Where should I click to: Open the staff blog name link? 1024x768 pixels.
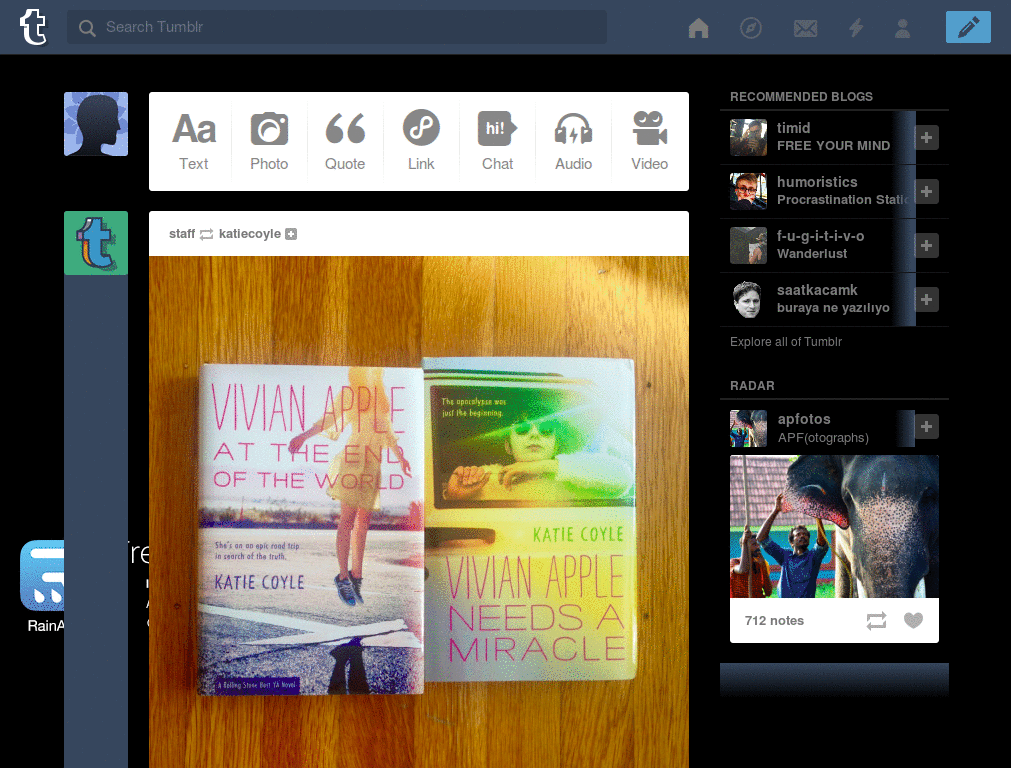[x=182, y=234]
